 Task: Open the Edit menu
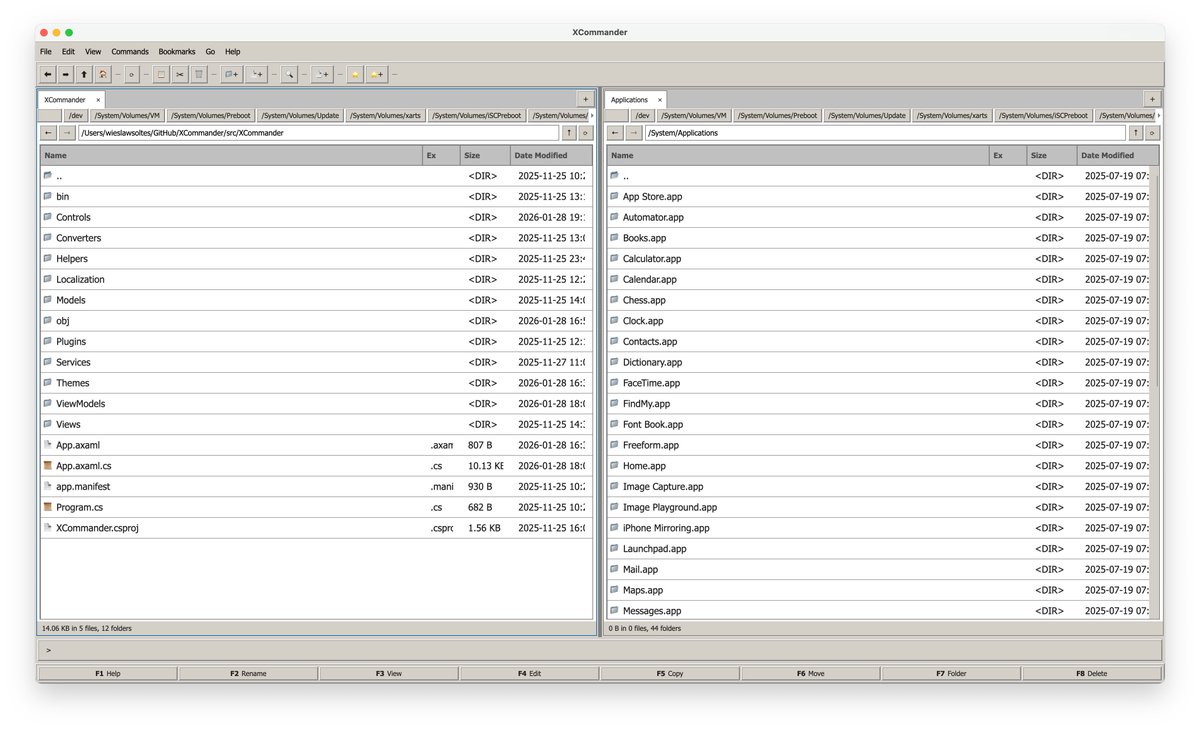click(68, 51)
